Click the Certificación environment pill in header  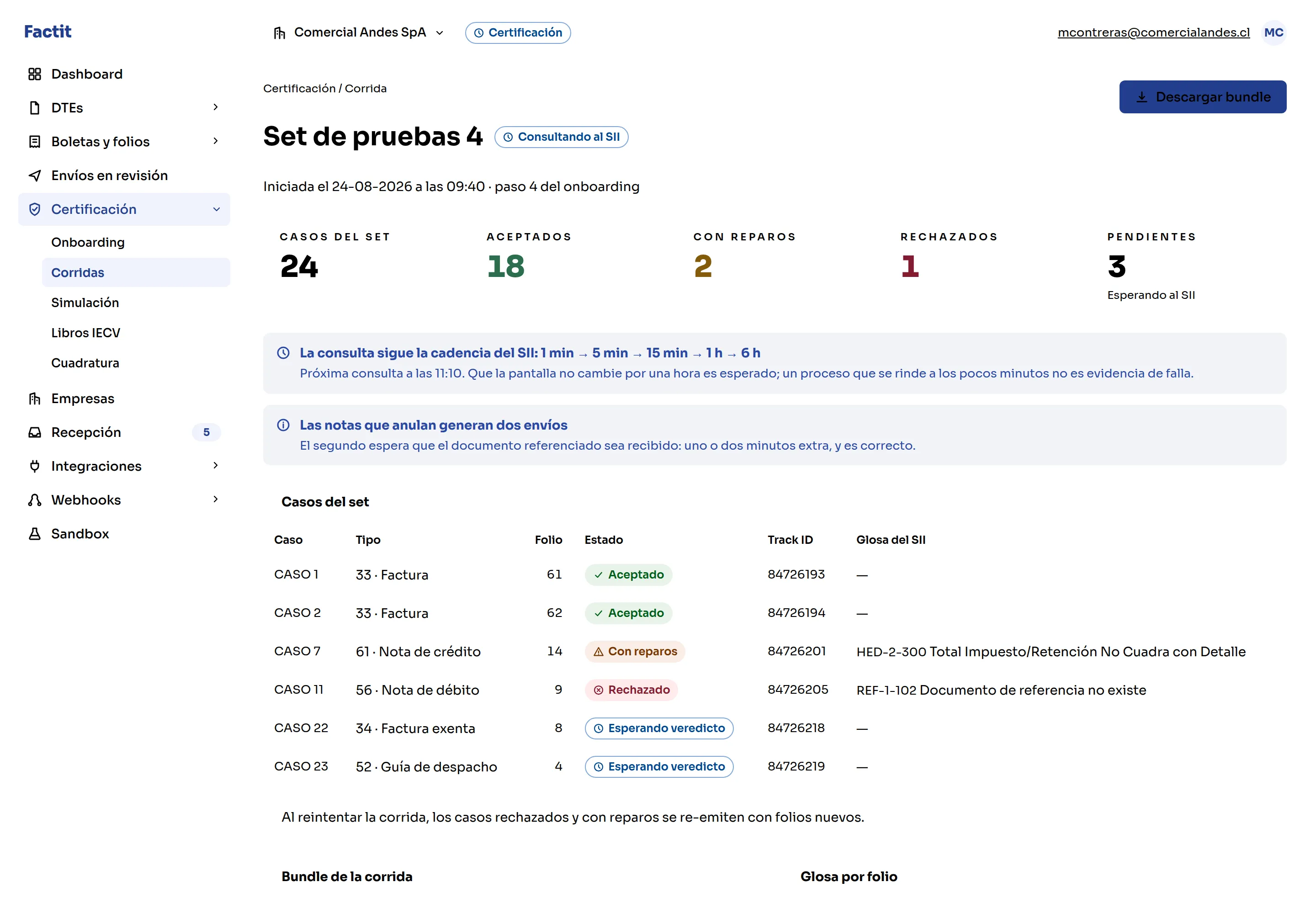click(518, 32)
